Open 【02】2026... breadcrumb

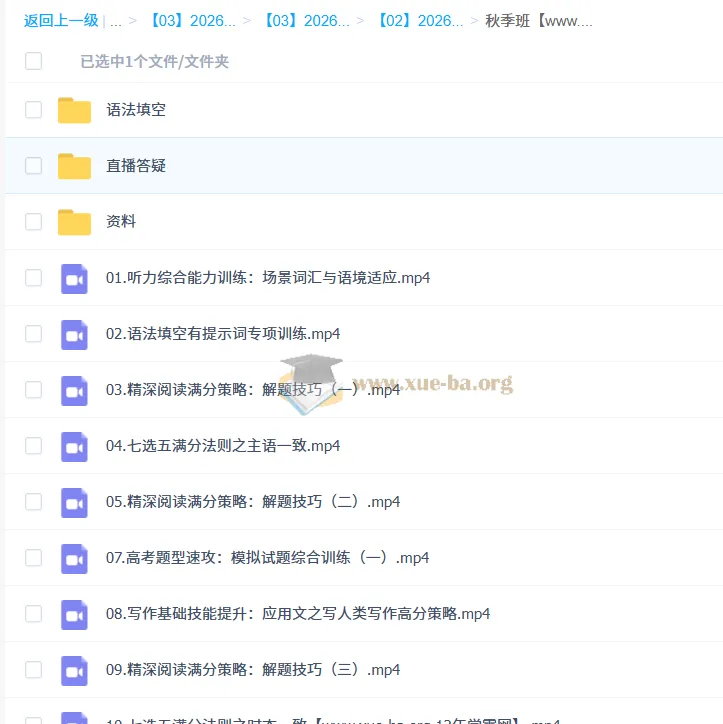tap(421, 21)
